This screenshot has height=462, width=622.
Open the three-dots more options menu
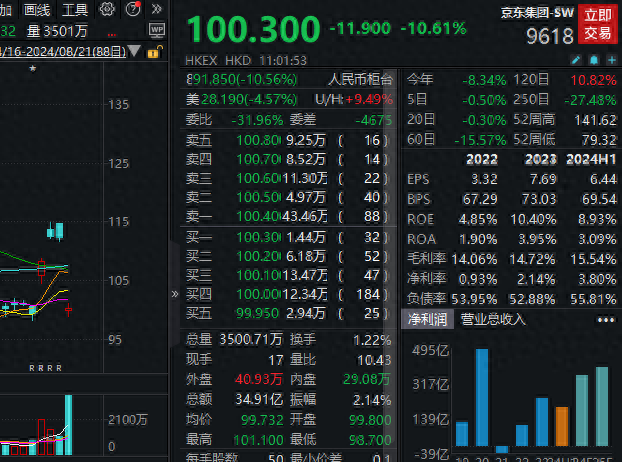coord(606,320)
